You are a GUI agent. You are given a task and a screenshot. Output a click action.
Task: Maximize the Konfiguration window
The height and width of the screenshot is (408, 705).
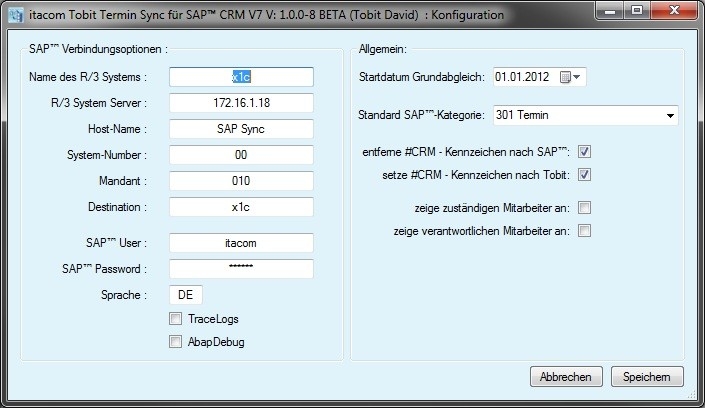637,10
